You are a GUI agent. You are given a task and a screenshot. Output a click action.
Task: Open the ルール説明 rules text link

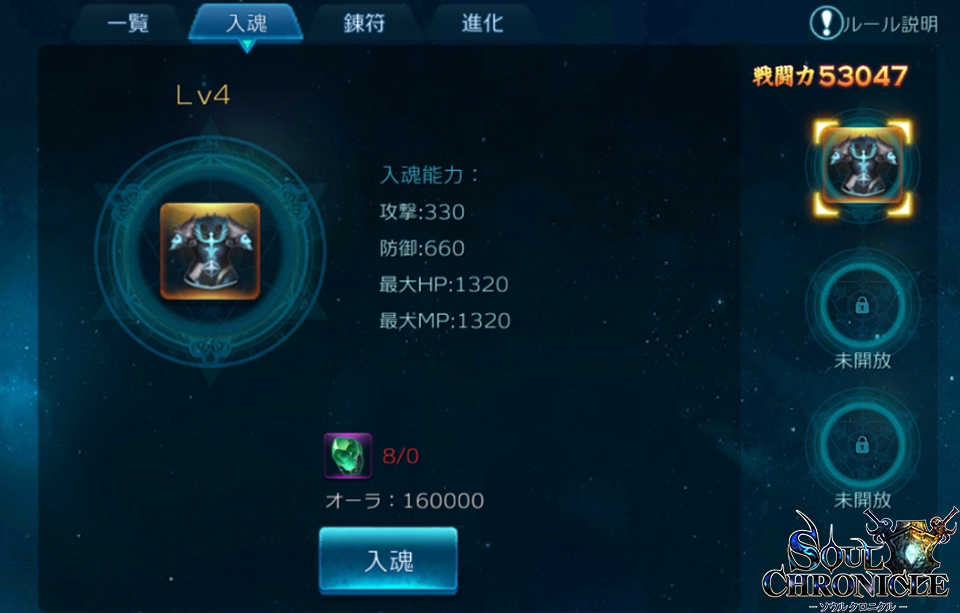click(x=891, y=24)
